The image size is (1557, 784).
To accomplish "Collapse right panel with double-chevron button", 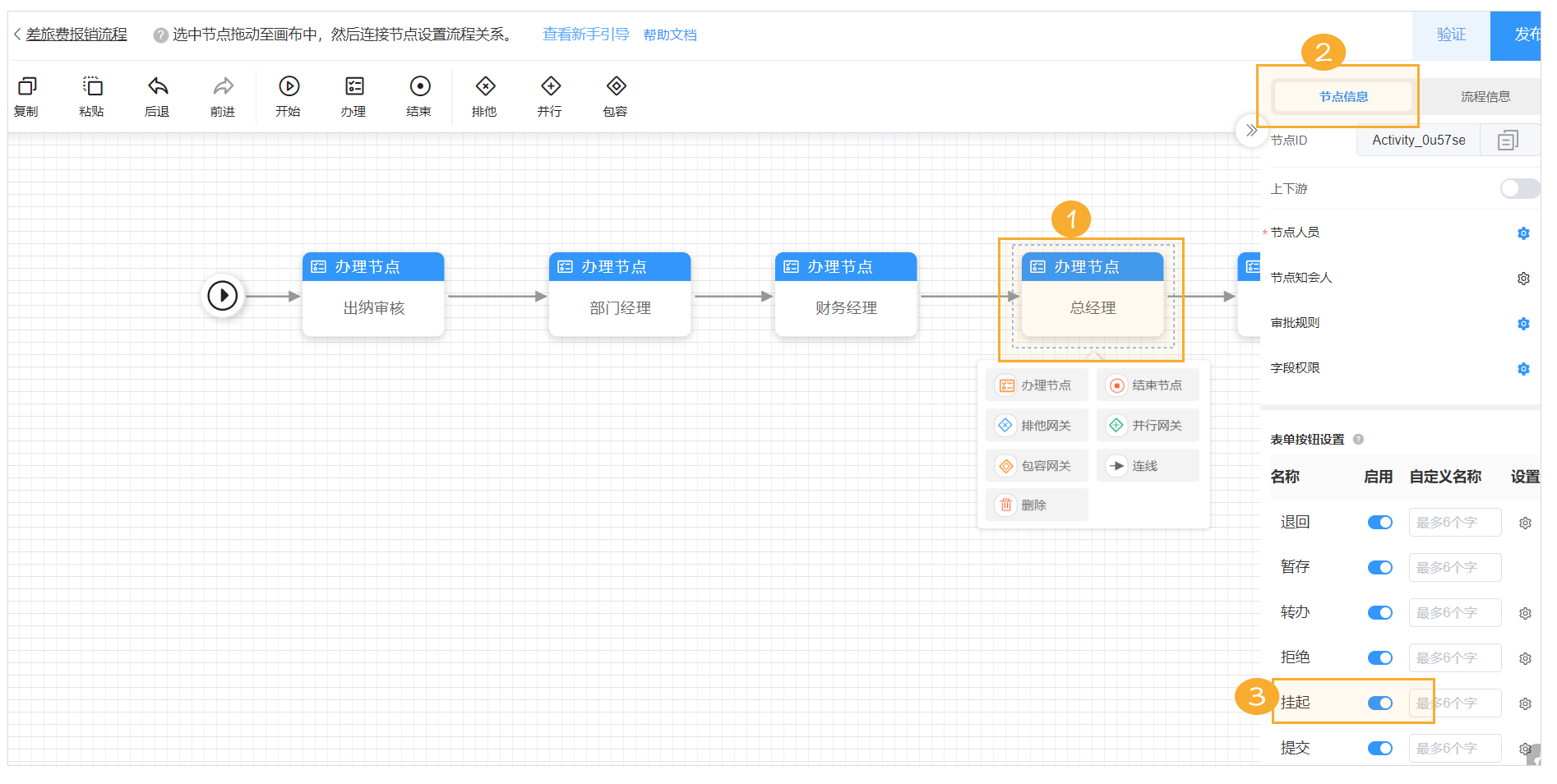I will coord(1250,131).
